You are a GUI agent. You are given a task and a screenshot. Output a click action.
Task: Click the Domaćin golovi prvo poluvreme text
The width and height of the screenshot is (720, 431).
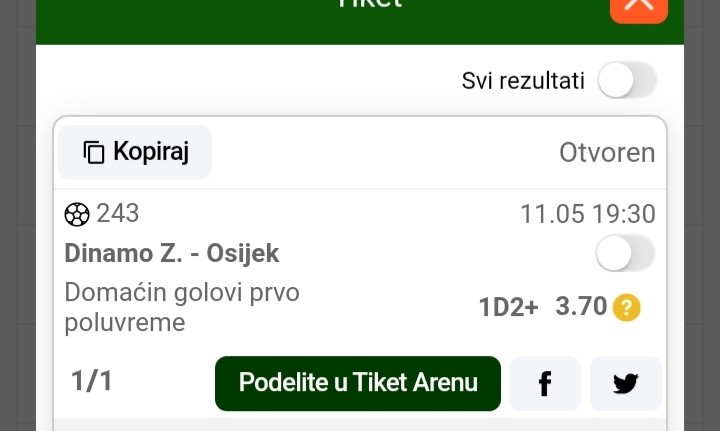coord(181,307)
